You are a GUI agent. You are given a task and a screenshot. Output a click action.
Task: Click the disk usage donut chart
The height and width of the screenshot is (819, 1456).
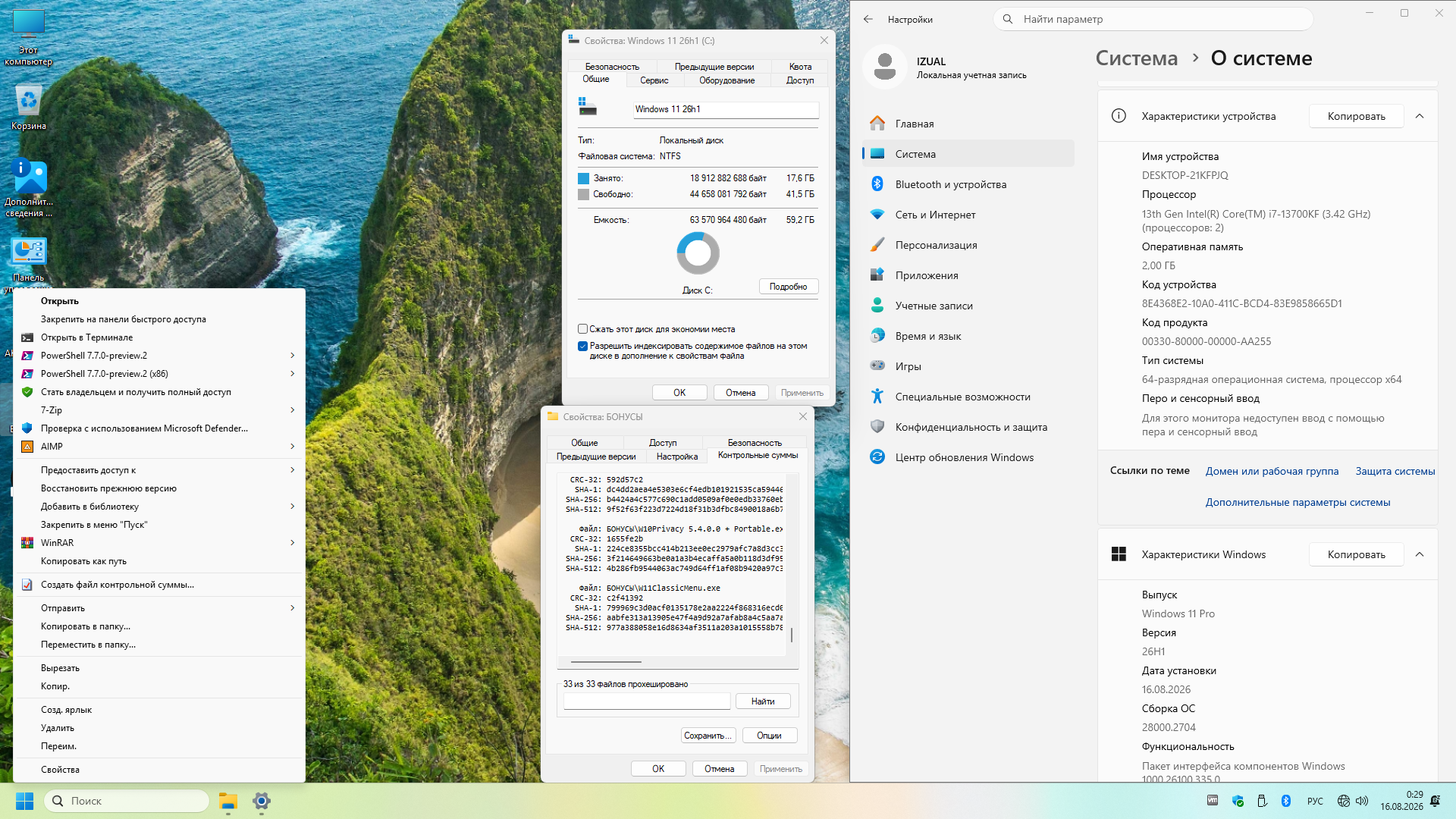[698, 253]
